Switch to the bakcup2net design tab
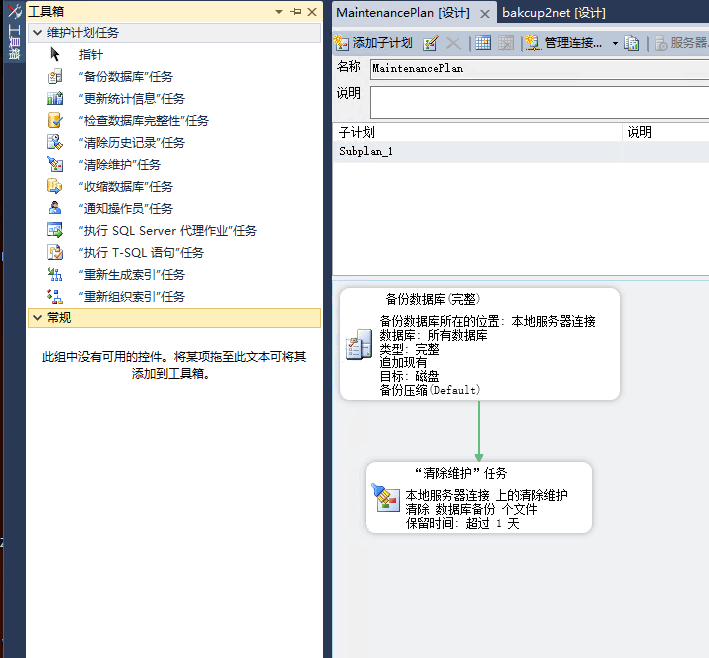The image size is (709, 658). click(x=553, y=13)
